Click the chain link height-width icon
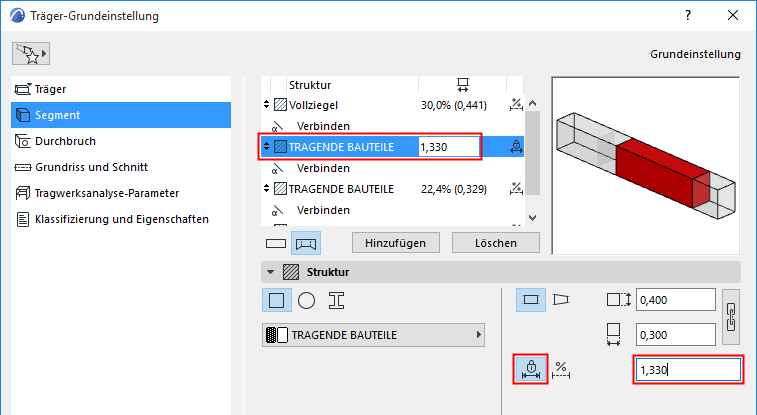 [x=731, y=317]
